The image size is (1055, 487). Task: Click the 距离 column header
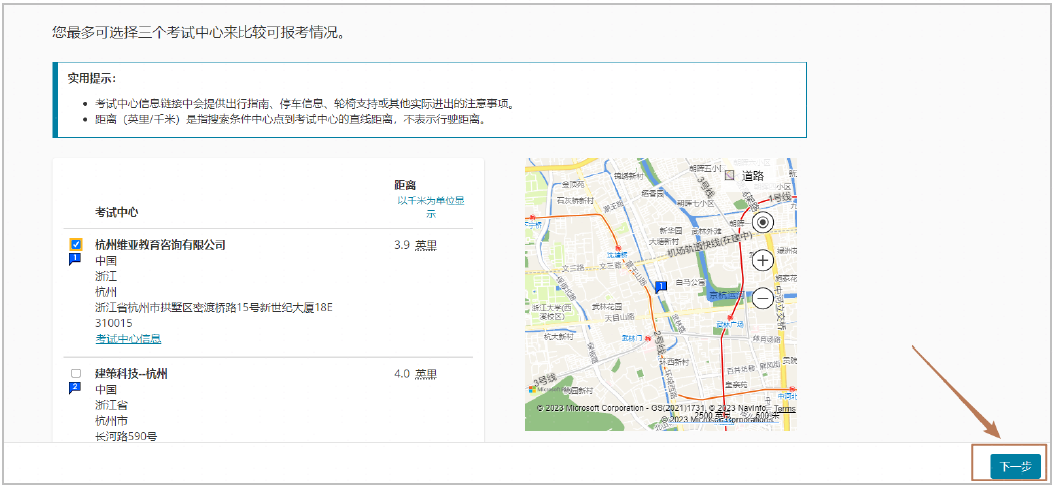pos(405,185)
